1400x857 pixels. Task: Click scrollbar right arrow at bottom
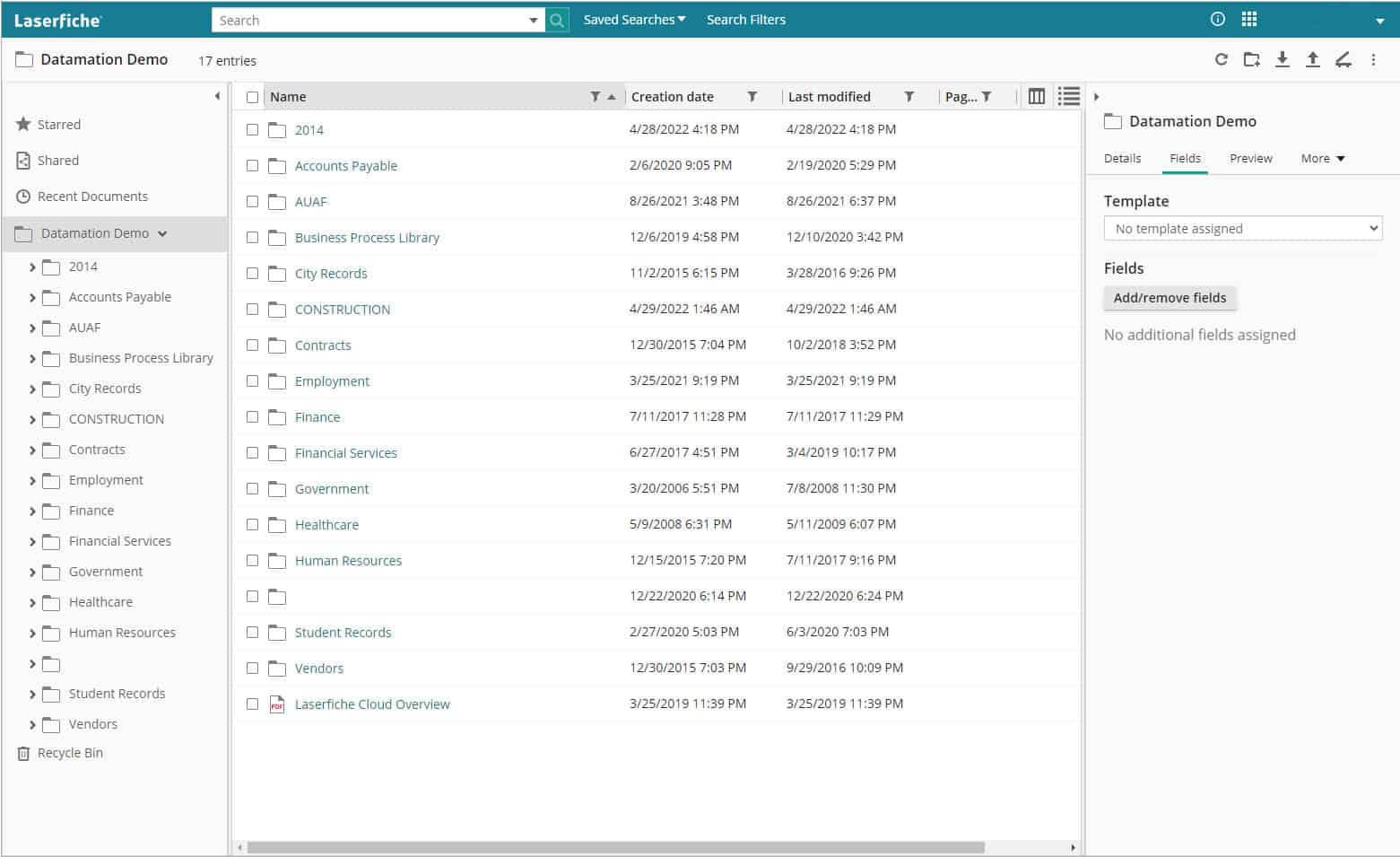click(x=1073, y=847)
